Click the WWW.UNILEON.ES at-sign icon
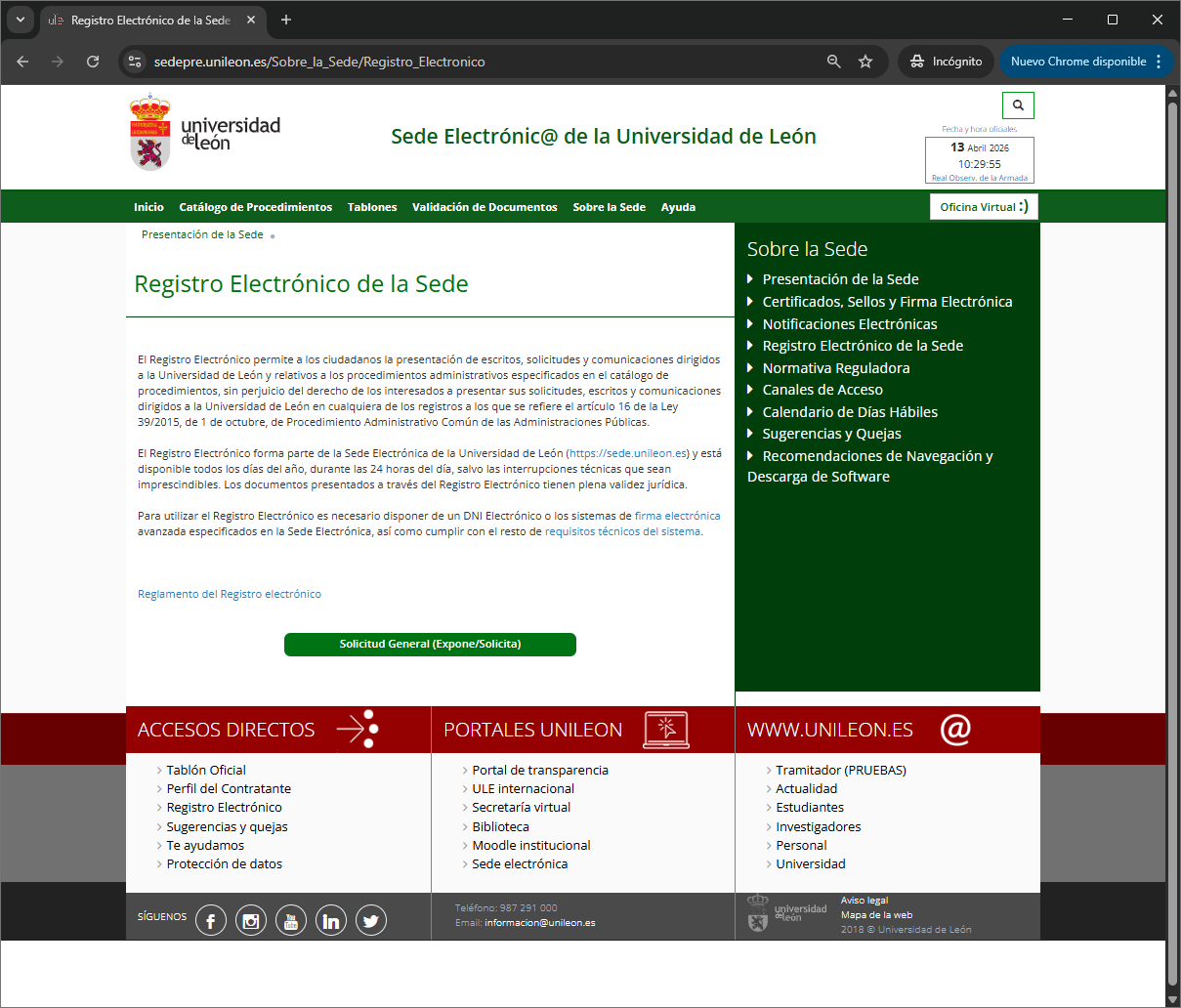 click(x=955, y=730)
